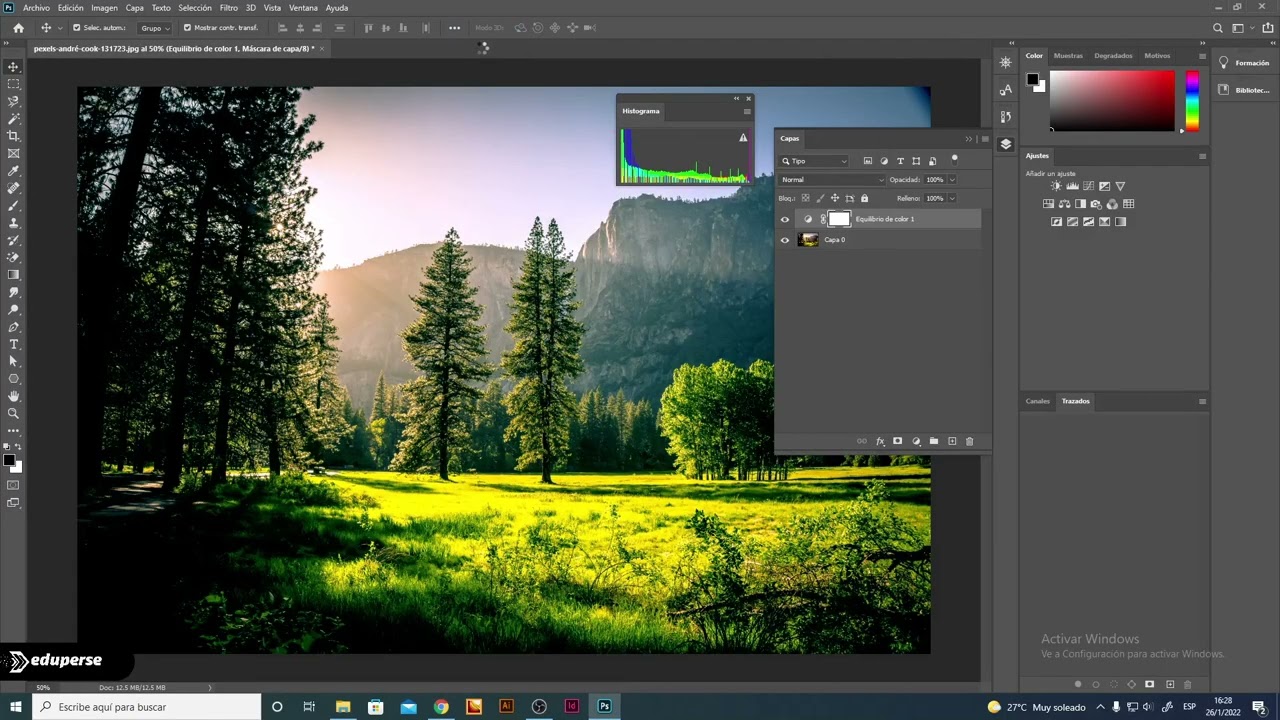This screenshot has width=1280, height=720.
Task: Toggle lock all on the layer
Action: (x=865, y=198)
